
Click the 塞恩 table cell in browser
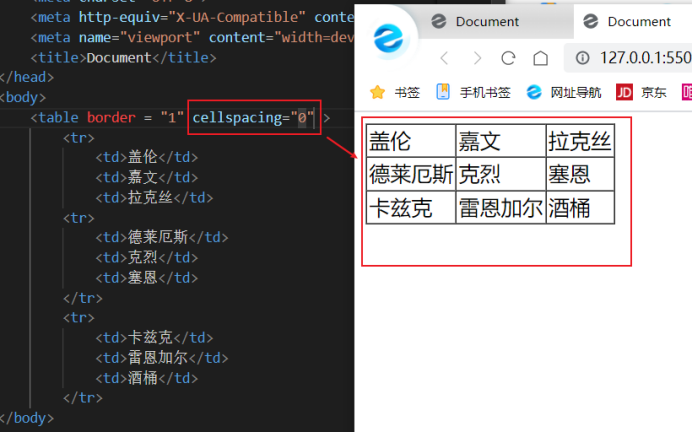pos(580,174)
